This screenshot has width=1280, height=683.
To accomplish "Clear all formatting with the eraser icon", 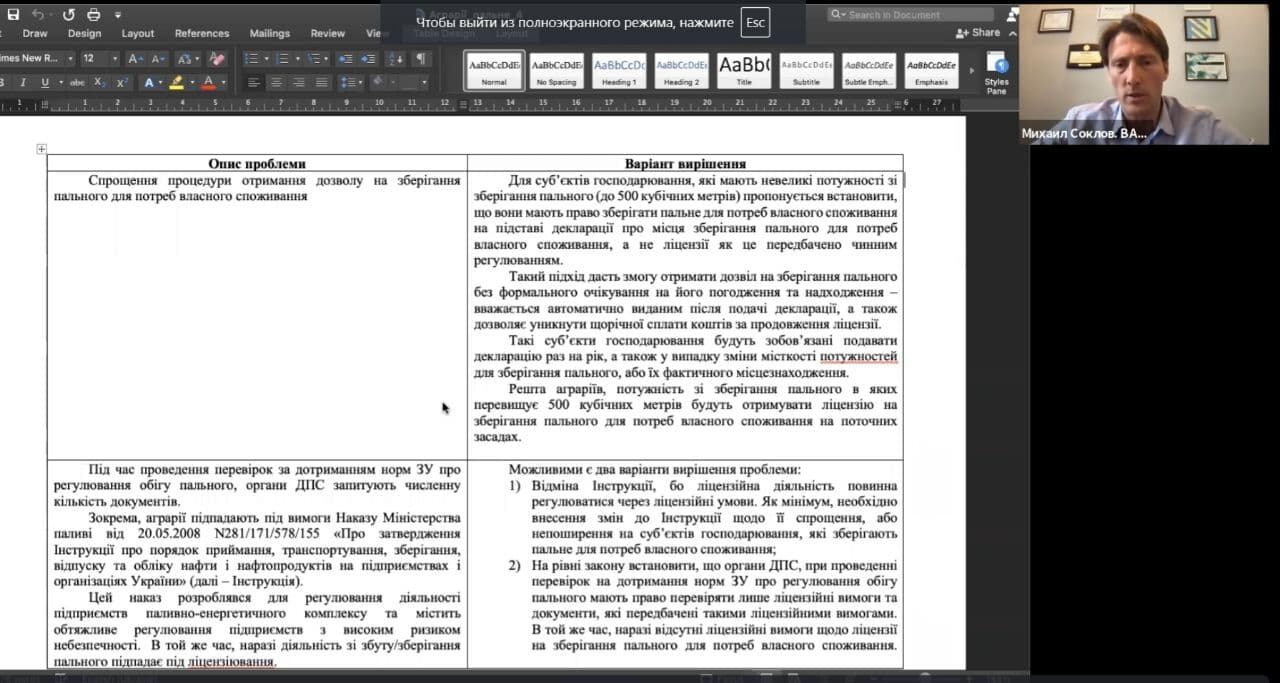I will click(217, 58).
